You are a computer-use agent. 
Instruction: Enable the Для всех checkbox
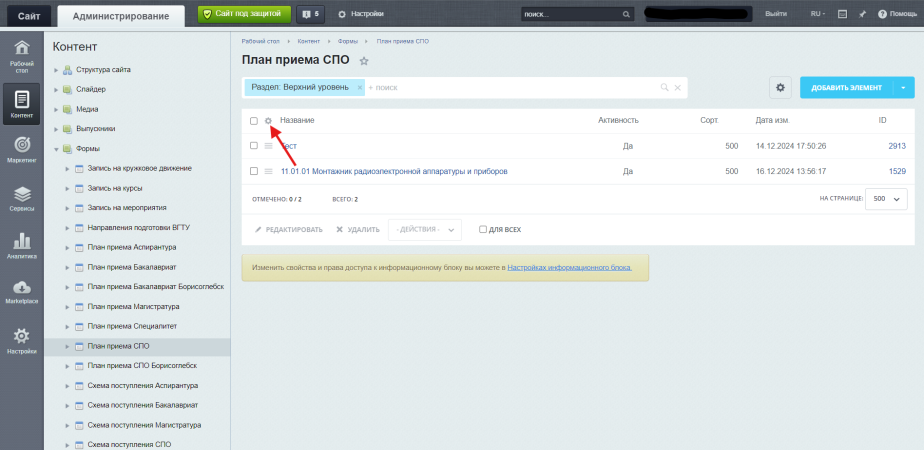point(483,229)
